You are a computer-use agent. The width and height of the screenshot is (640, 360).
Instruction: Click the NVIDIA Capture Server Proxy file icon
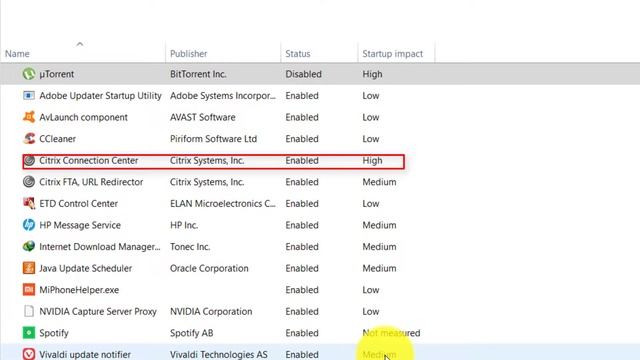pos(29,311)
